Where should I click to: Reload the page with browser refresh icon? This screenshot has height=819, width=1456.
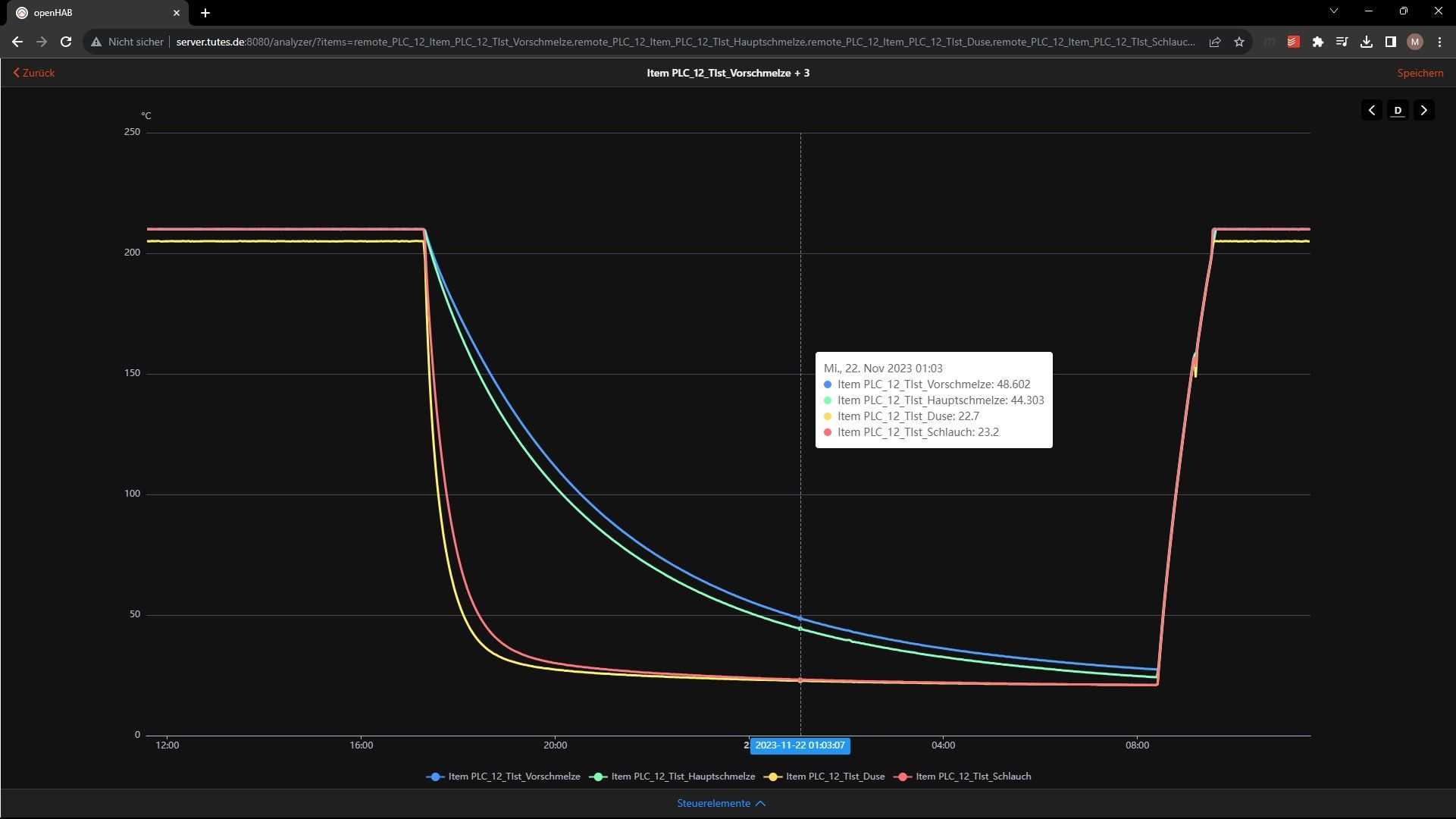[x=66, y=42]
